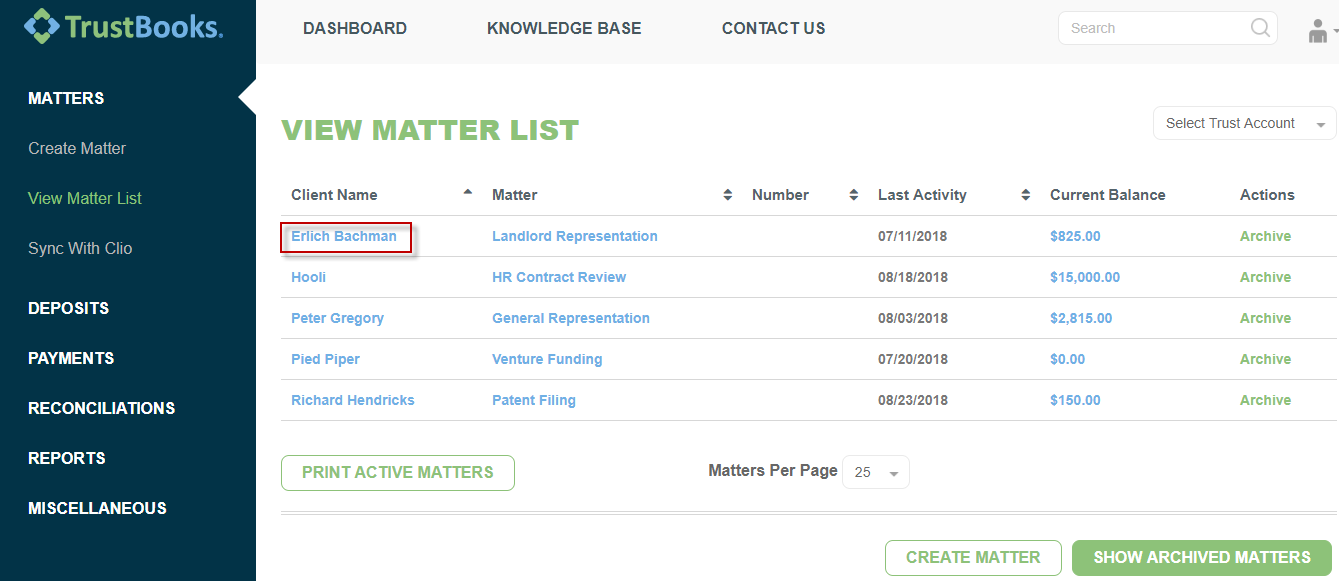Sort the Number column
Viewport: 1339px width, 581px height.
(x=853, y=195)
